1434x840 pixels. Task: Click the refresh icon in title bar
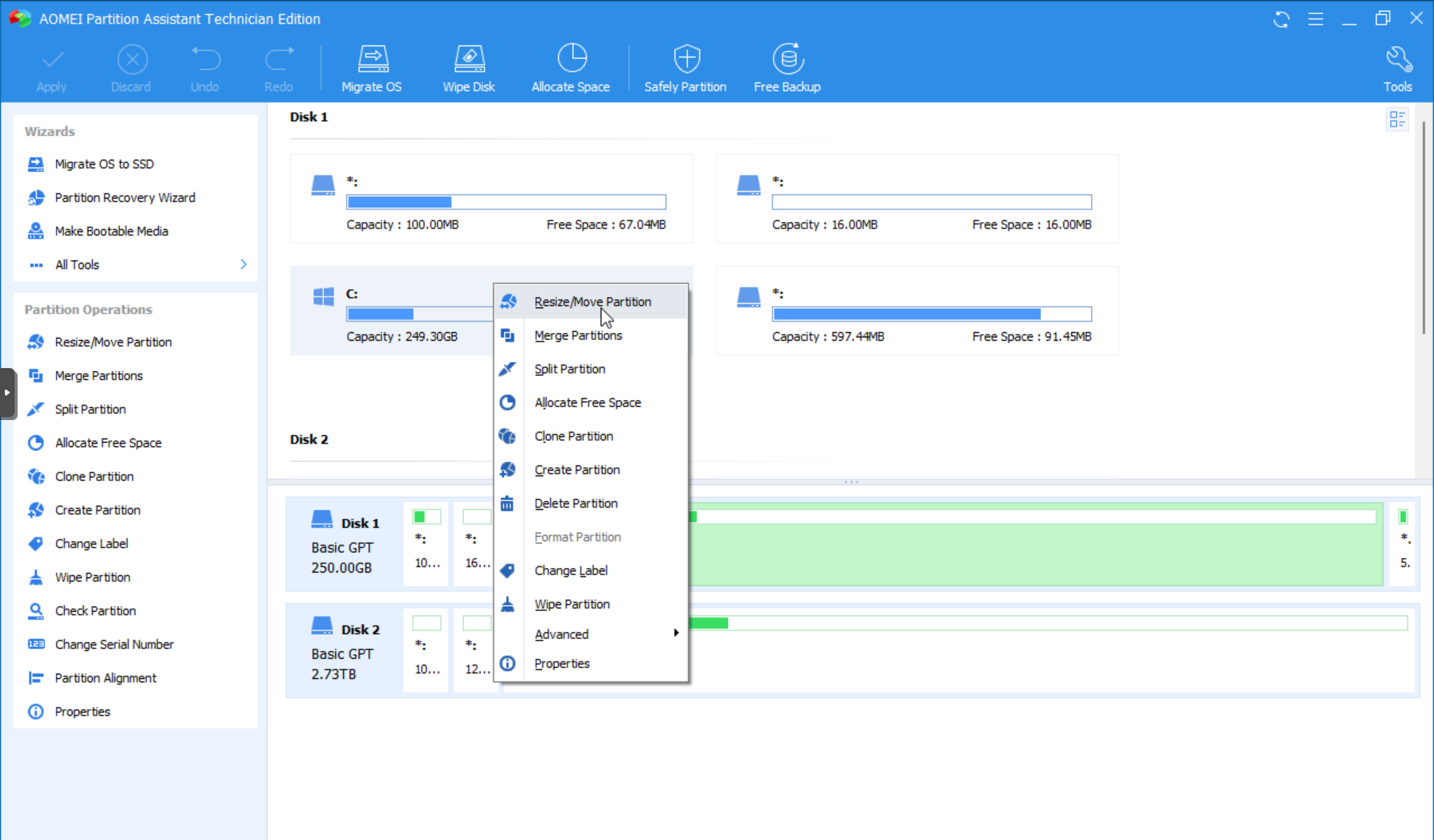click(x=1282, y=19)
